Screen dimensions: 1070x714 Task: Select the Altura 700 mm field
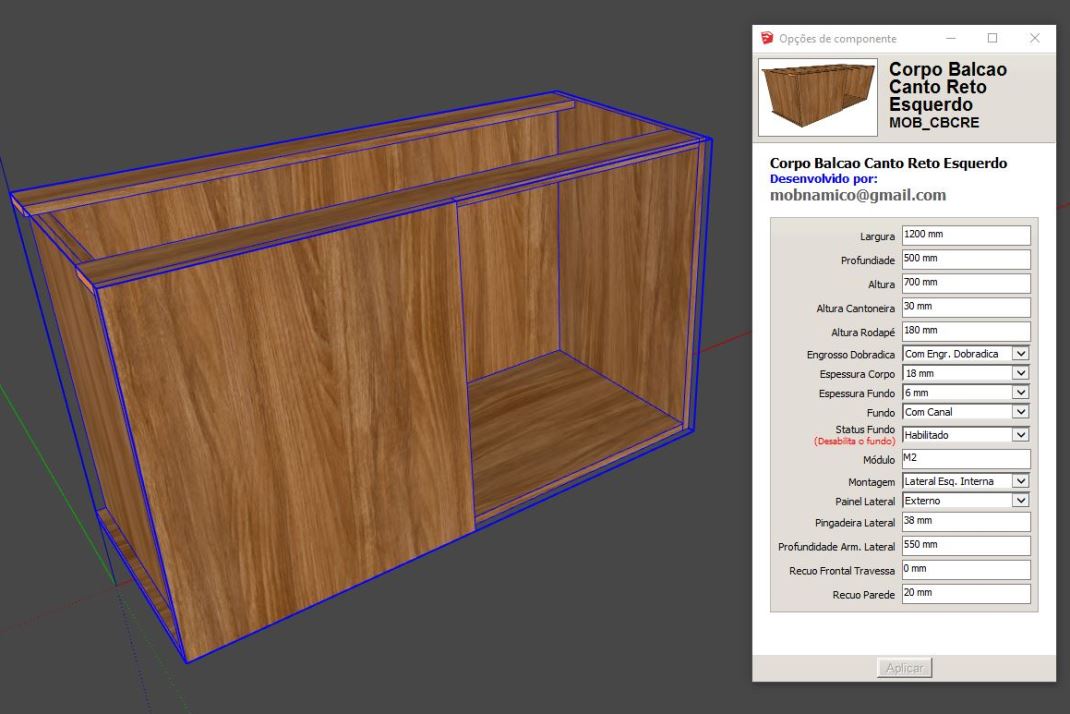click(965, 283)
